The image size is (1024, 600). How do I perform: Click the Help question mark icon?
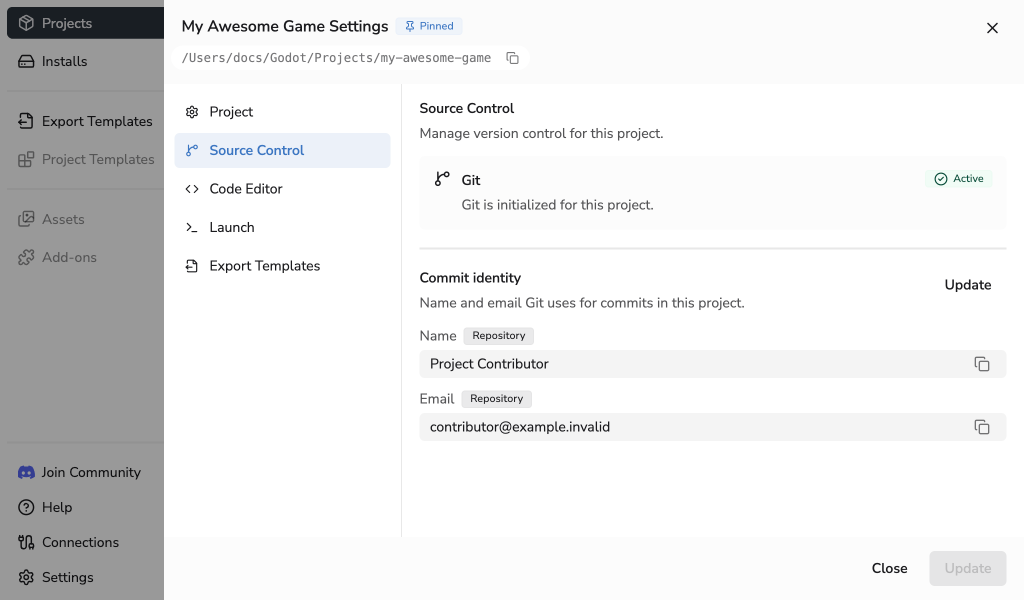(26, 507)
